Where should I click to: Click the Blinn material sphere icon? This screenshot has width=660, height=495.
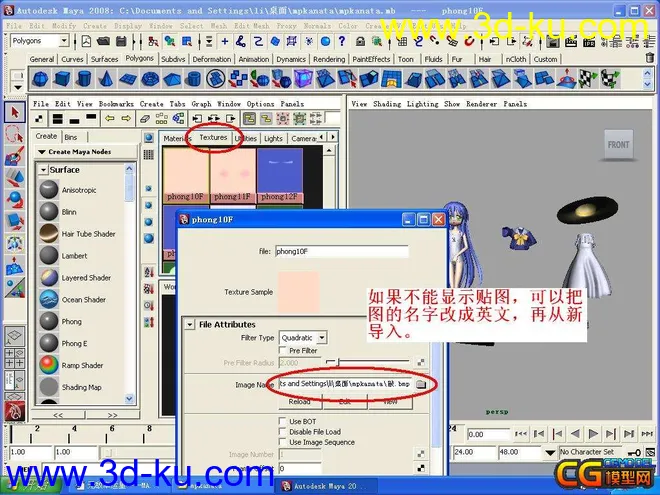pos(49,212)
